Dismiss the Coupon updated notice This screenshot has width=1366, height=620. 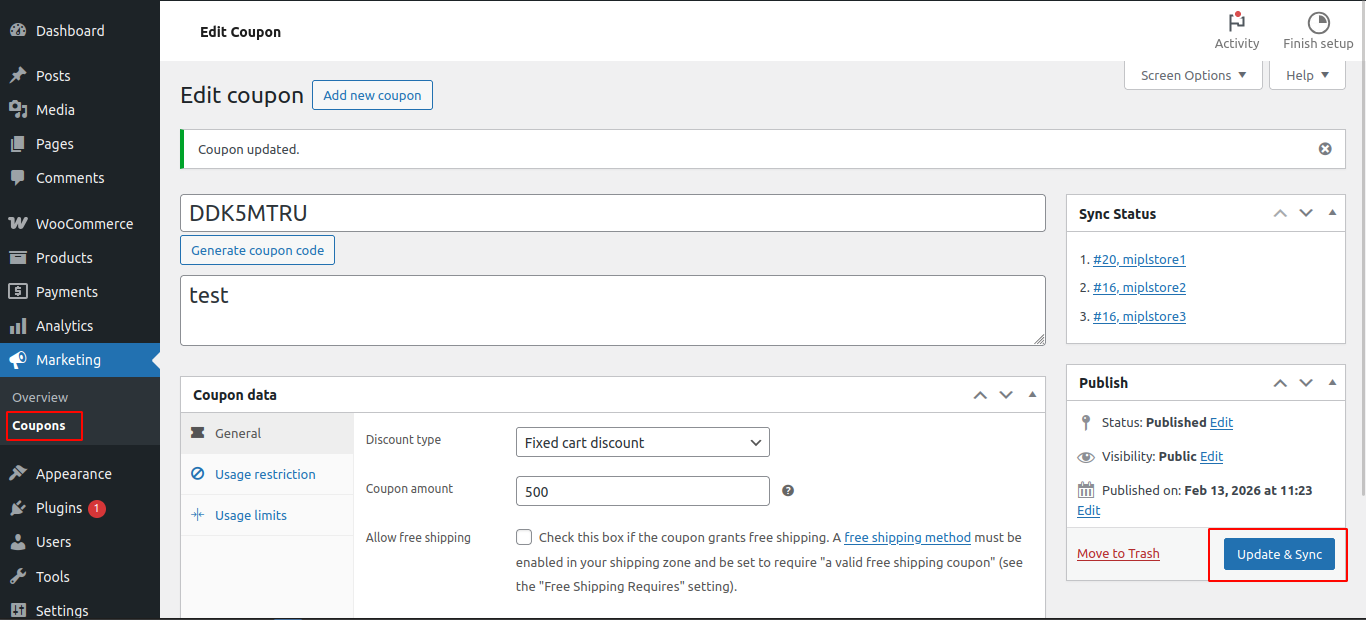(1325, 149)
